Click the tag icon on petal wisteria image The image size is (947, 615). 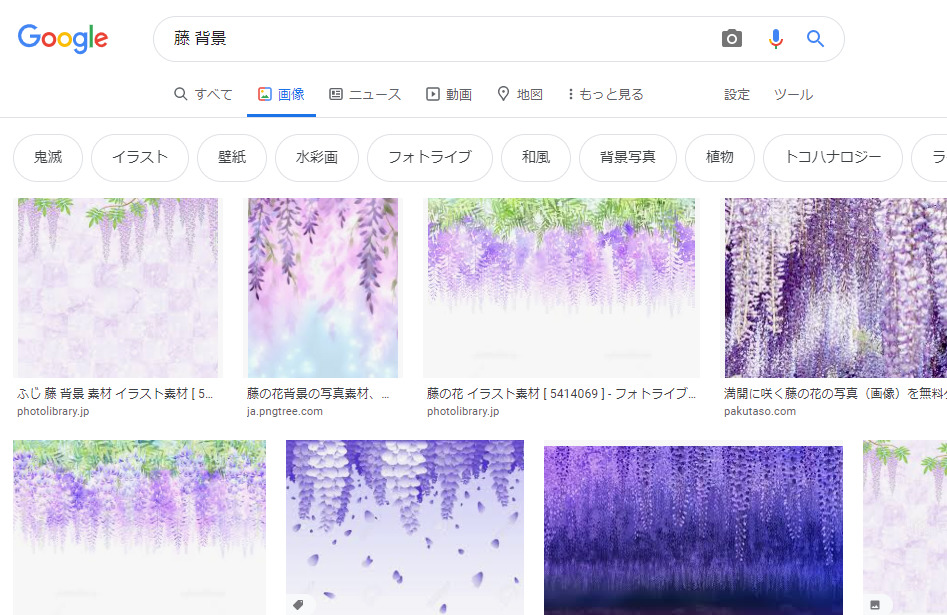[x=298, y=604]
